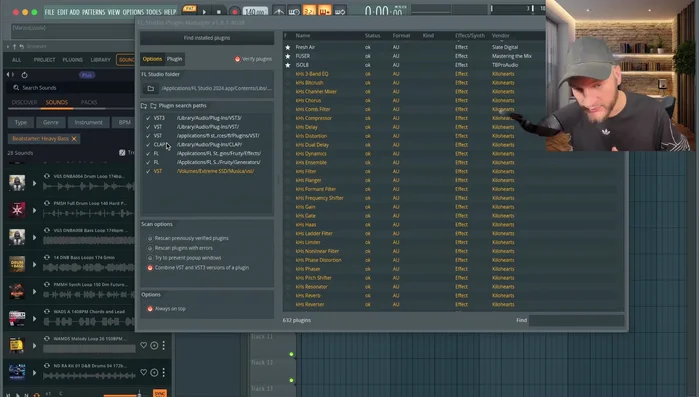The image size is (699, 397).
Task: Open the Genre filter dropdown
Action: click(x=51, y=123)
